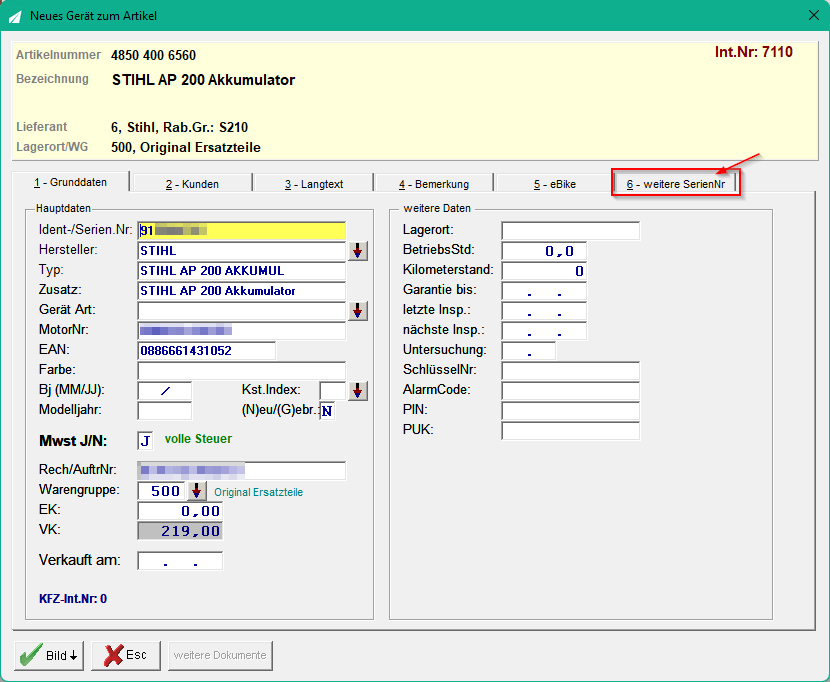Click '500, Original Ersatzteile' header text
Image resolution: width=830 pixels, height=682 pixels.
point(186,147)
